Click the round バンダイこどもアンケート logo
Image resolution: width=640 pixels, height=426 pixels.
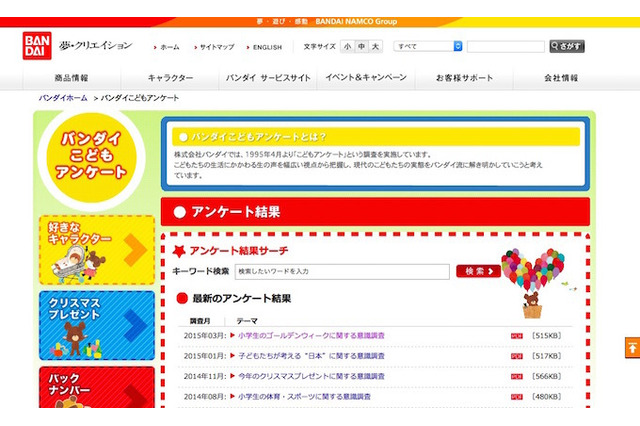pos(91,158)
